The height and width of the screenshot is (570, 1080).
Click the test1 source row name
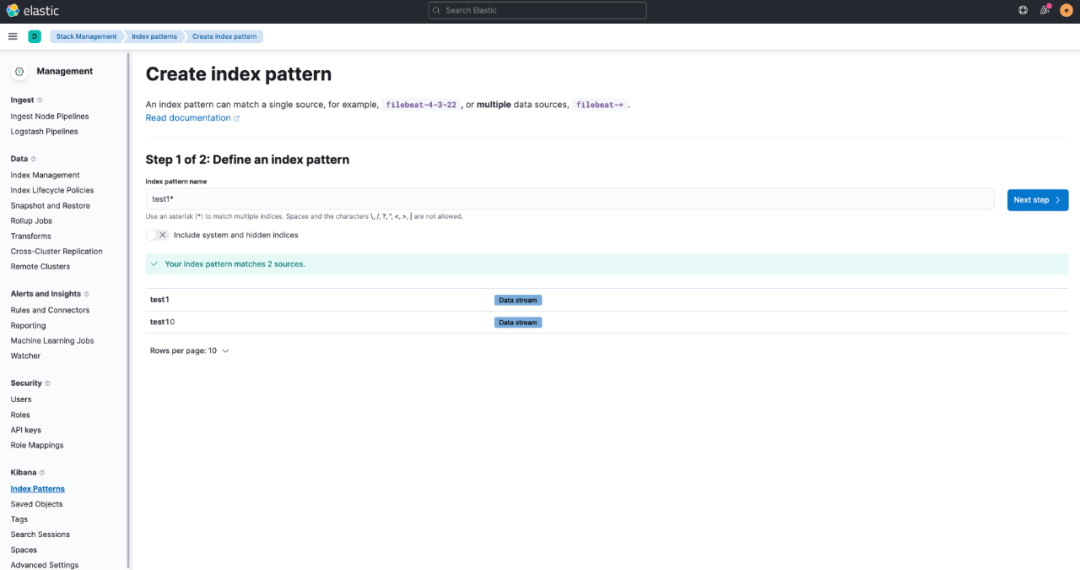(160, 300)
